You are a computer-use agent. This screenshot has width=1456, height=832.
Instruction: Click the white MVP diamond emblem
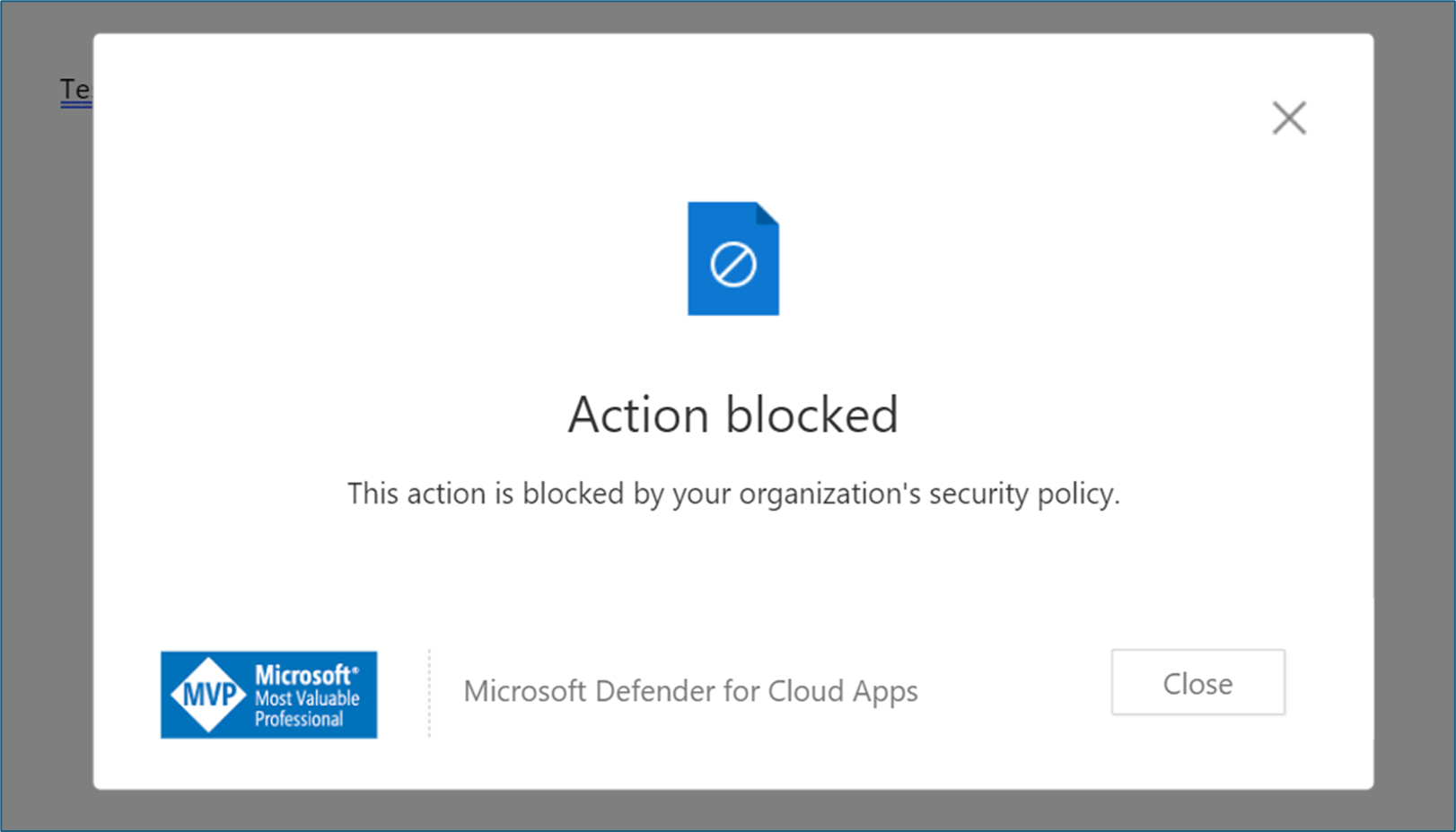pos(209,695)
